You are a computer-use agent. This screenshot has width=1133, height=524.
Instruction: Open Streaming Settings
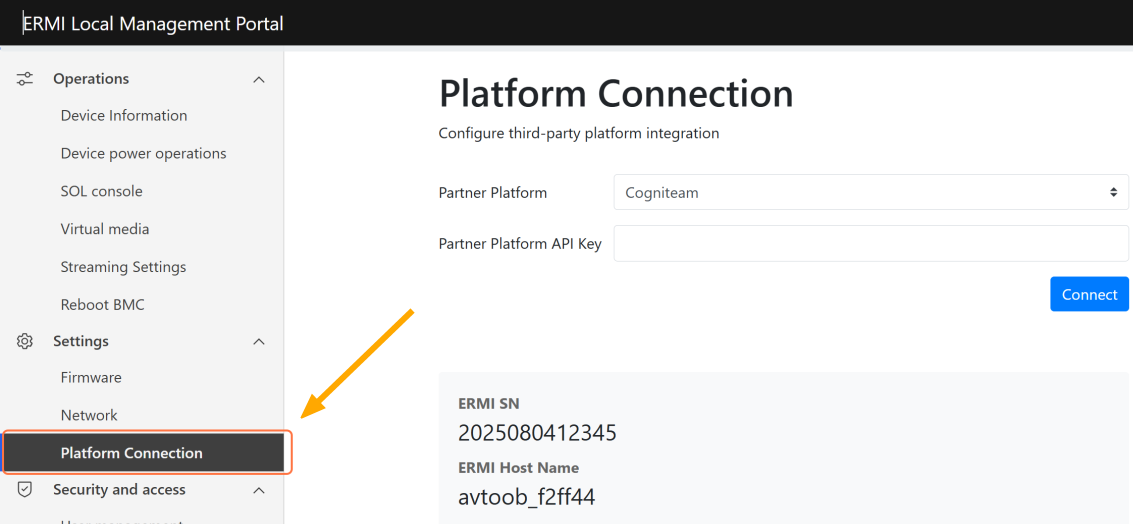(x=123, y=267)
